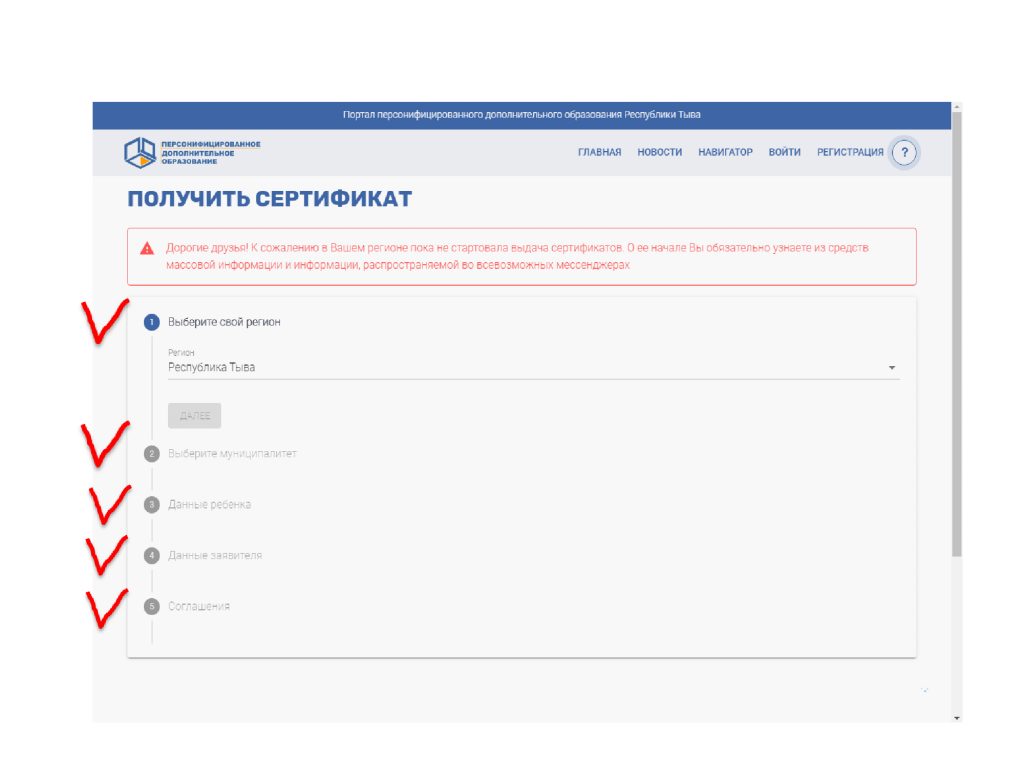Image resolution: width=1024 pixels, height=768 pixels.
Task: Click step 4 circle number icon
Action: pyautogui.click(x=152, y=555)
